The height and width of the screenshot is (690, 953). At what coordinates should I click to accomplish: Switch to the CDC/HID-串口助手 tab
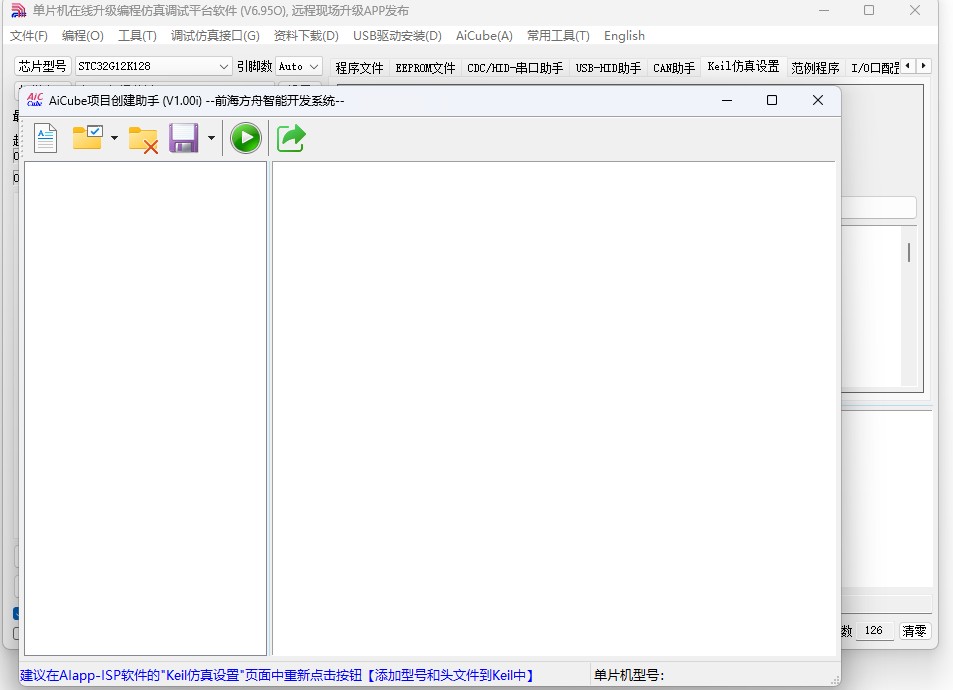pos(515,67)
